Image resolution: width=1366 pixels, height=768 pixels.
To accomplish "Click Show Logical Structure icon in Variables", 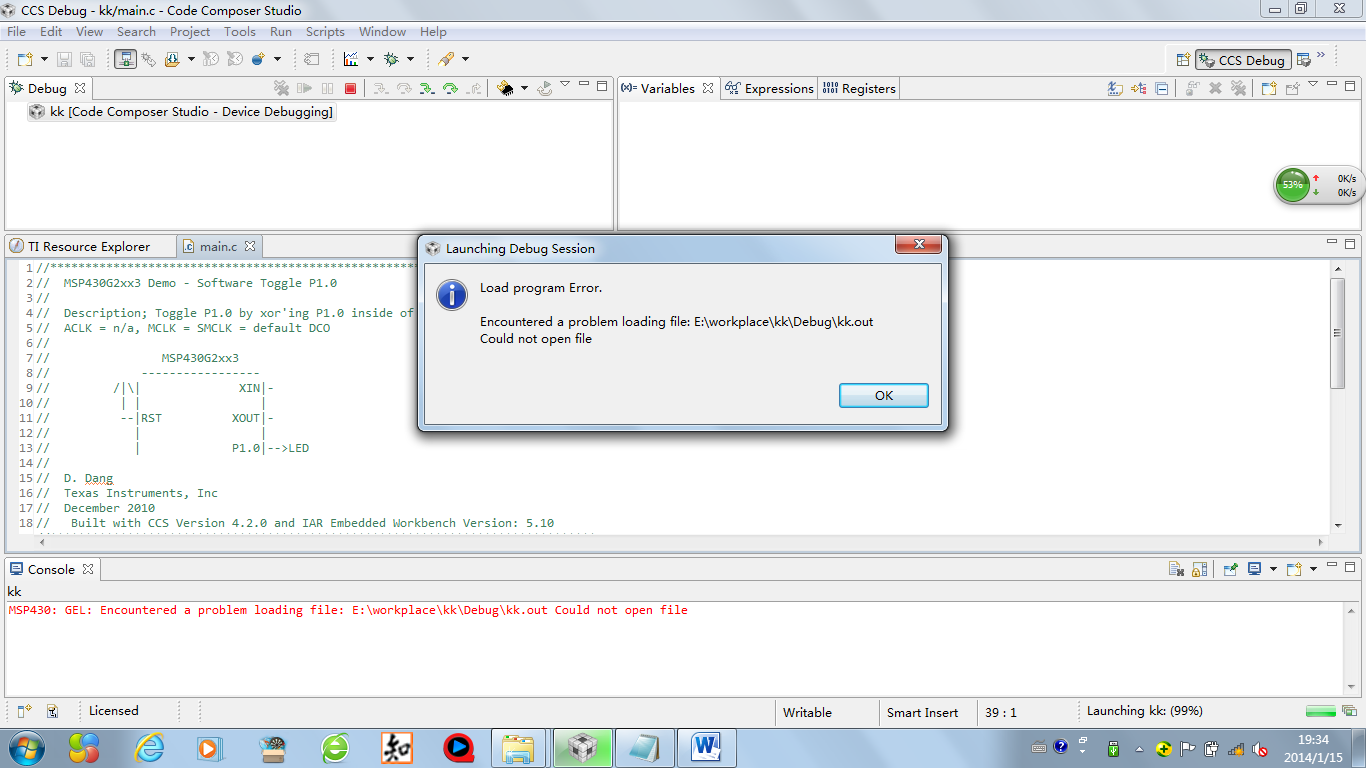I will coord(1138,88).
